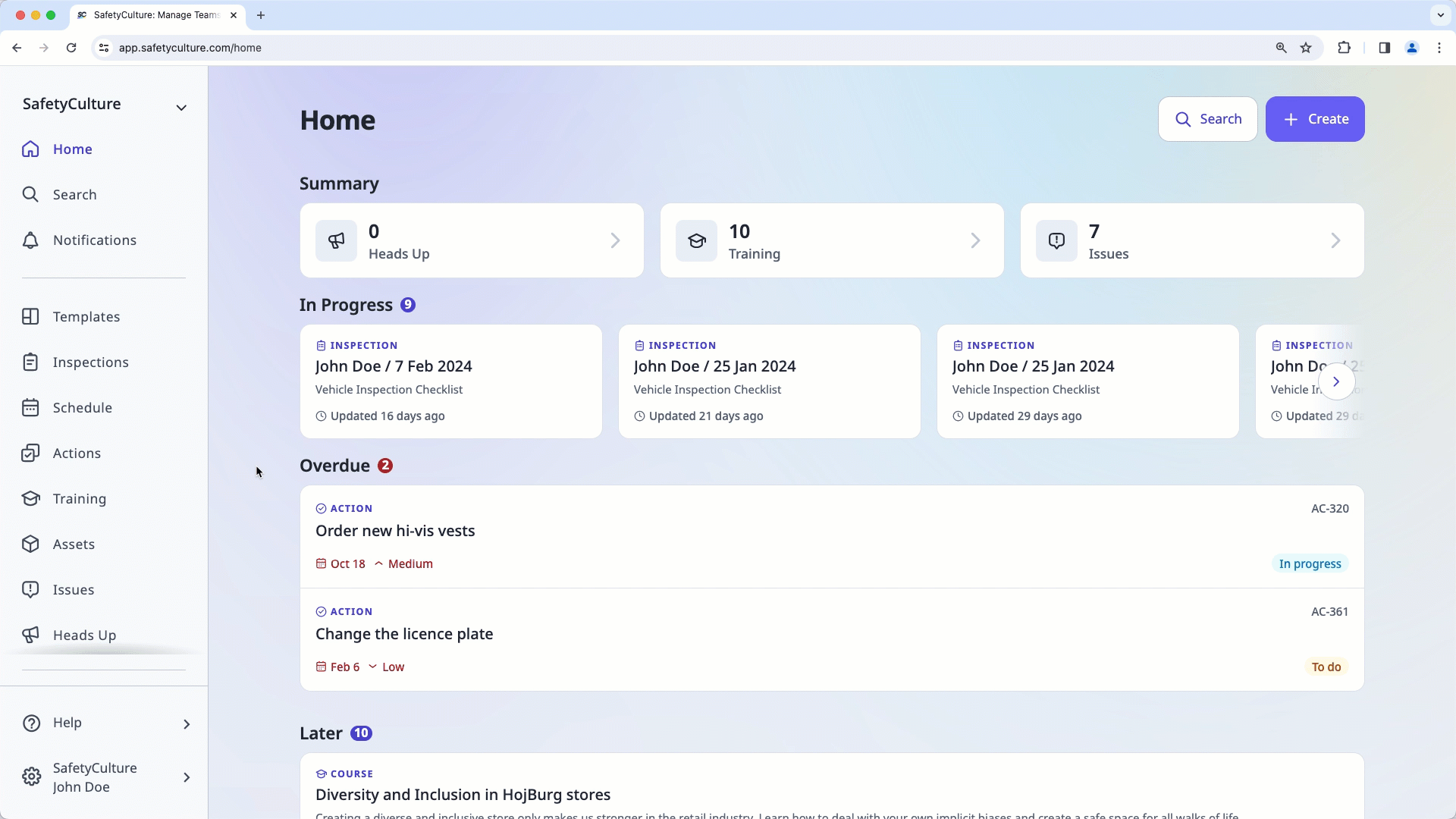Screen dimensions: 1456x819
Task: Click the Help question mark icon
Action: (31, 723)
